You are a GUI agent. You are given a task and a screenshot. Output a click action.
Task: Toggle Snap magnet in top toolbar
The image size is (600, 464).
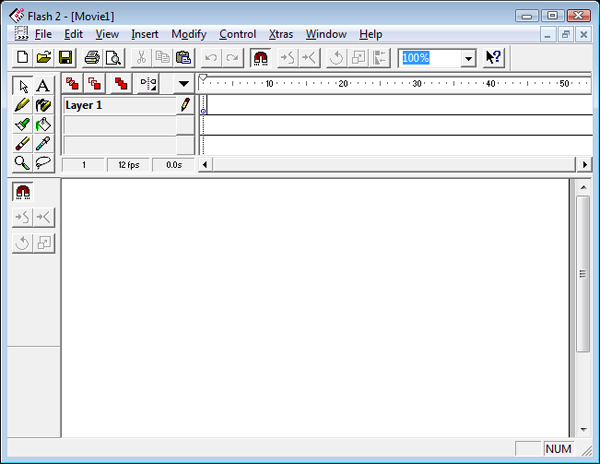260,58
